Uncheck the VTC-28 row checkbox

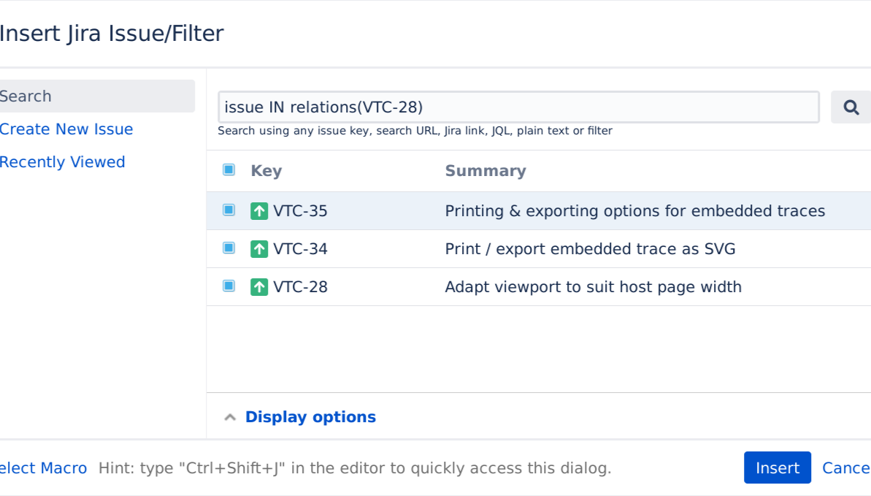tap(229, 286)
